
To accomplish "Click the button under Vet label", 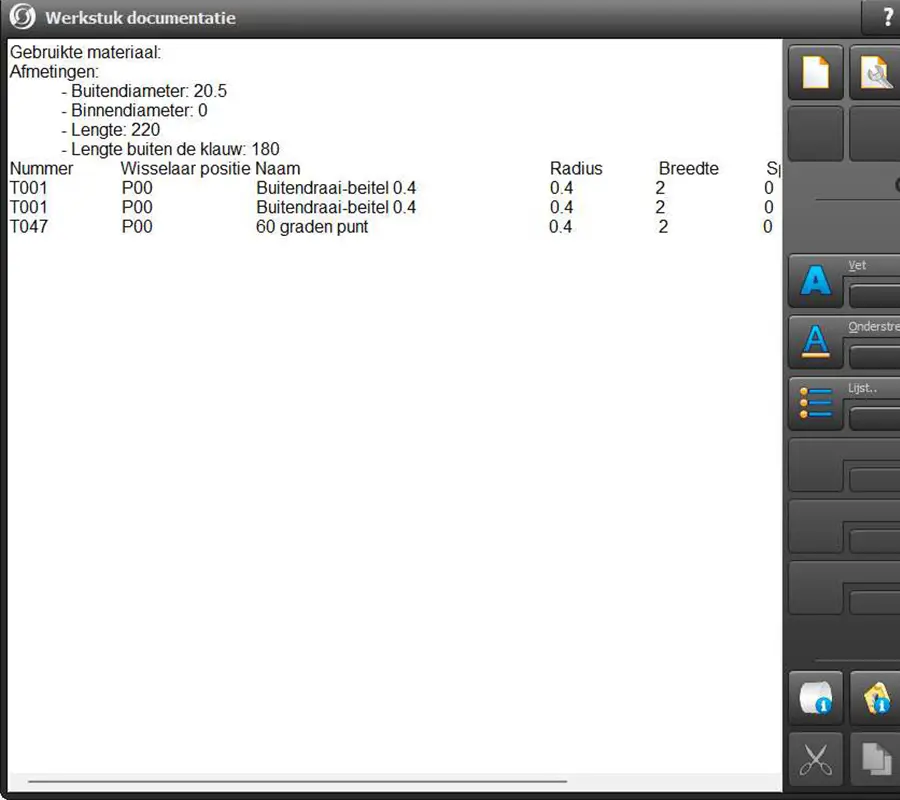I will pyautogui.click(x=874, y=296).
